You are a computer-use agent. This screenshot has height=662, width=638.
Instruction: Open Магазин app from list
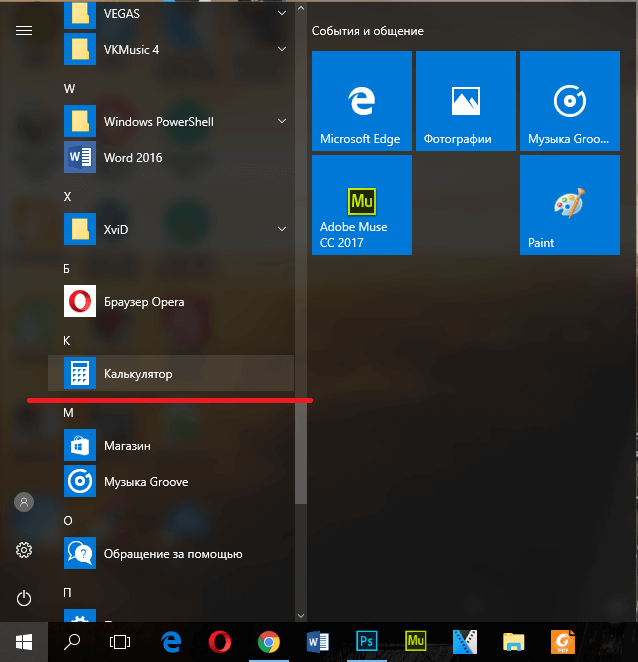(x=171, y=445)
